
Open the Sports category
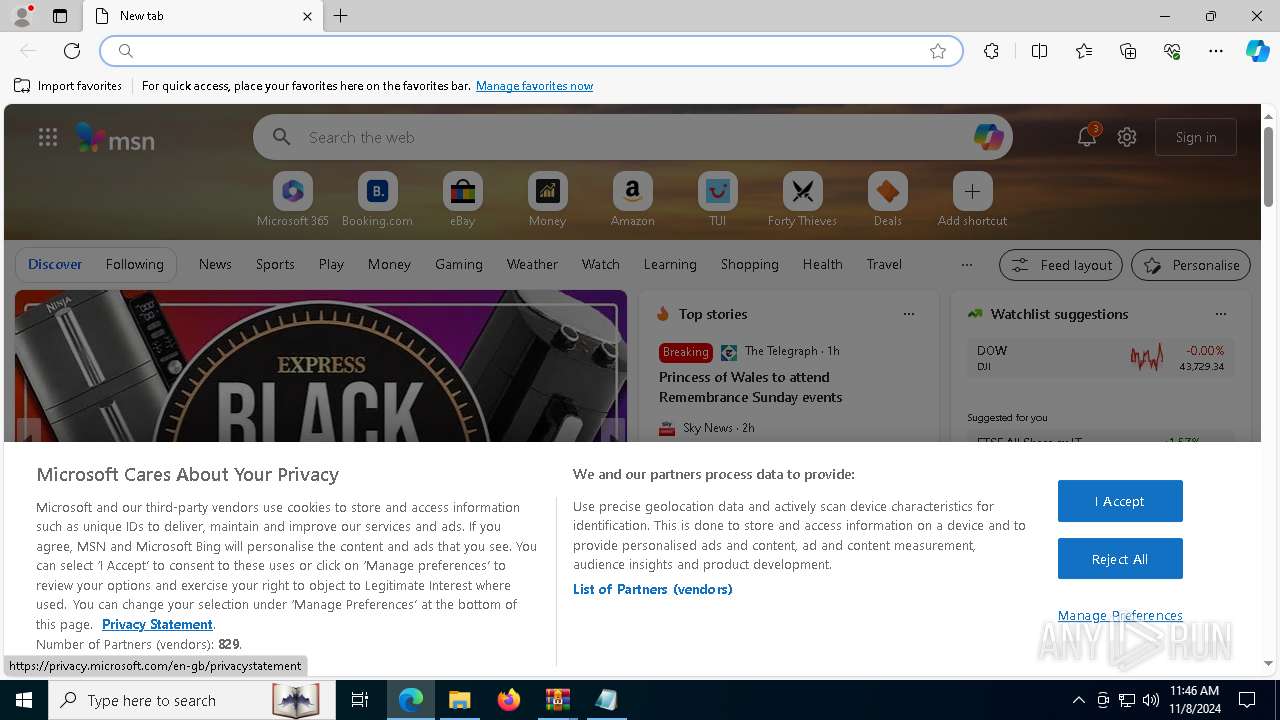tap(275, 264)
